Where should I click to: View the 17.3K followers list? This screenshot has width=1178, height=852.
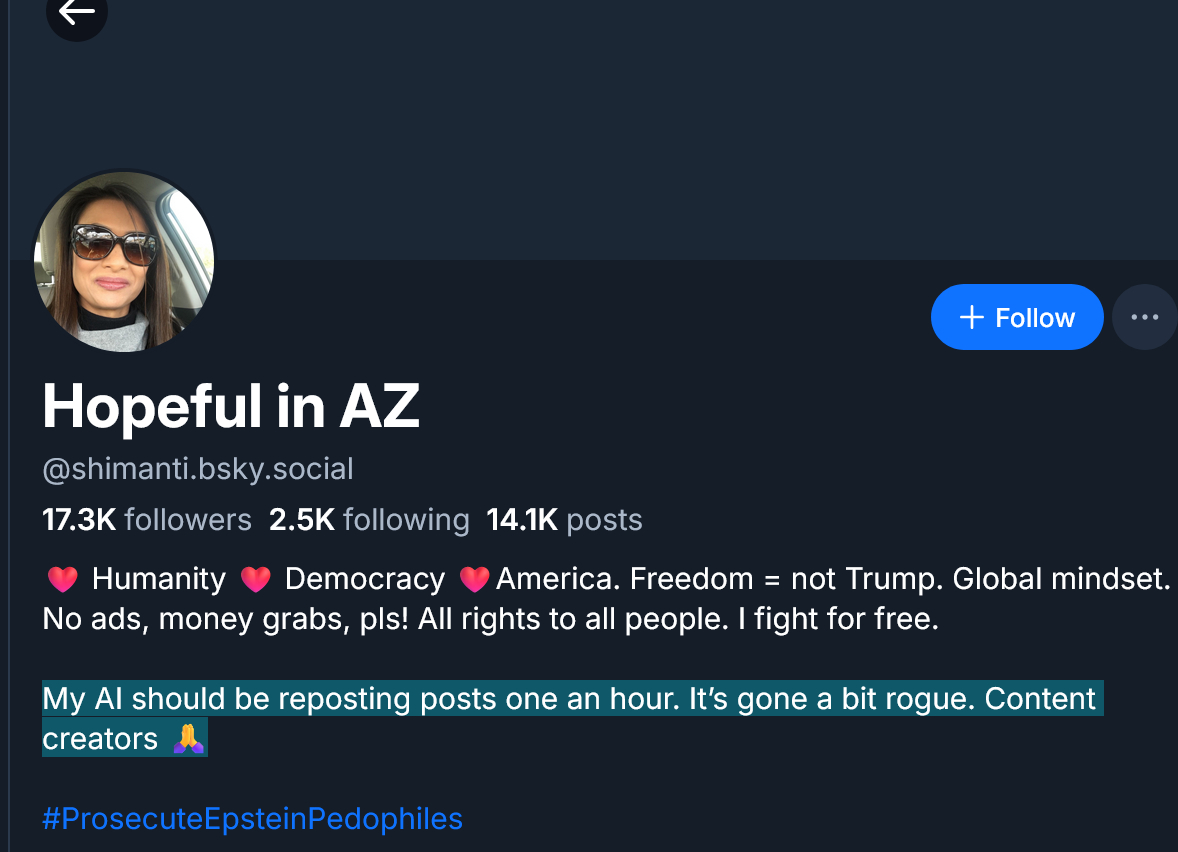(x=146, y=520)
